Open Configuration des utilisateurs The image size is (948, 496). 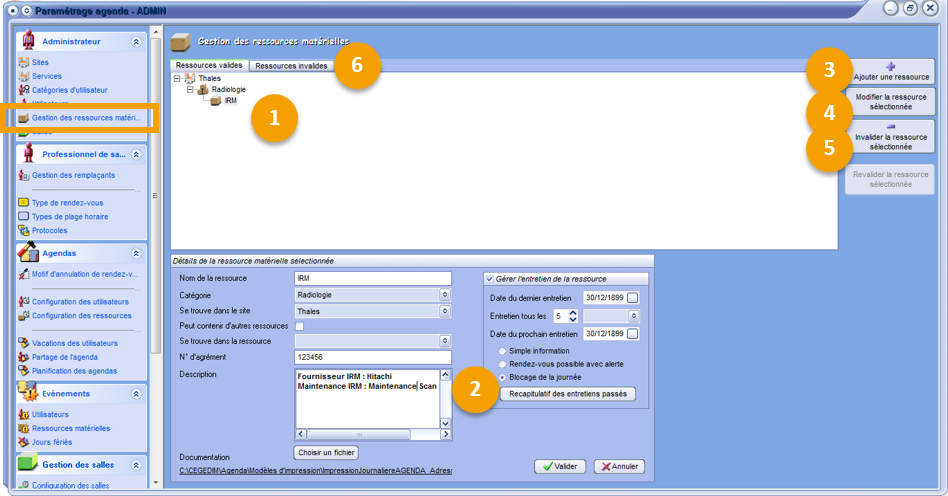coord(80,301)
